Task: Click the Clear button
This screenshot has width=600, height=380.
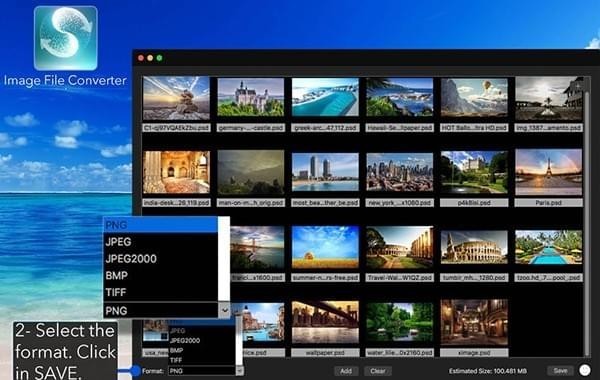Action: (x=378, y=371)
